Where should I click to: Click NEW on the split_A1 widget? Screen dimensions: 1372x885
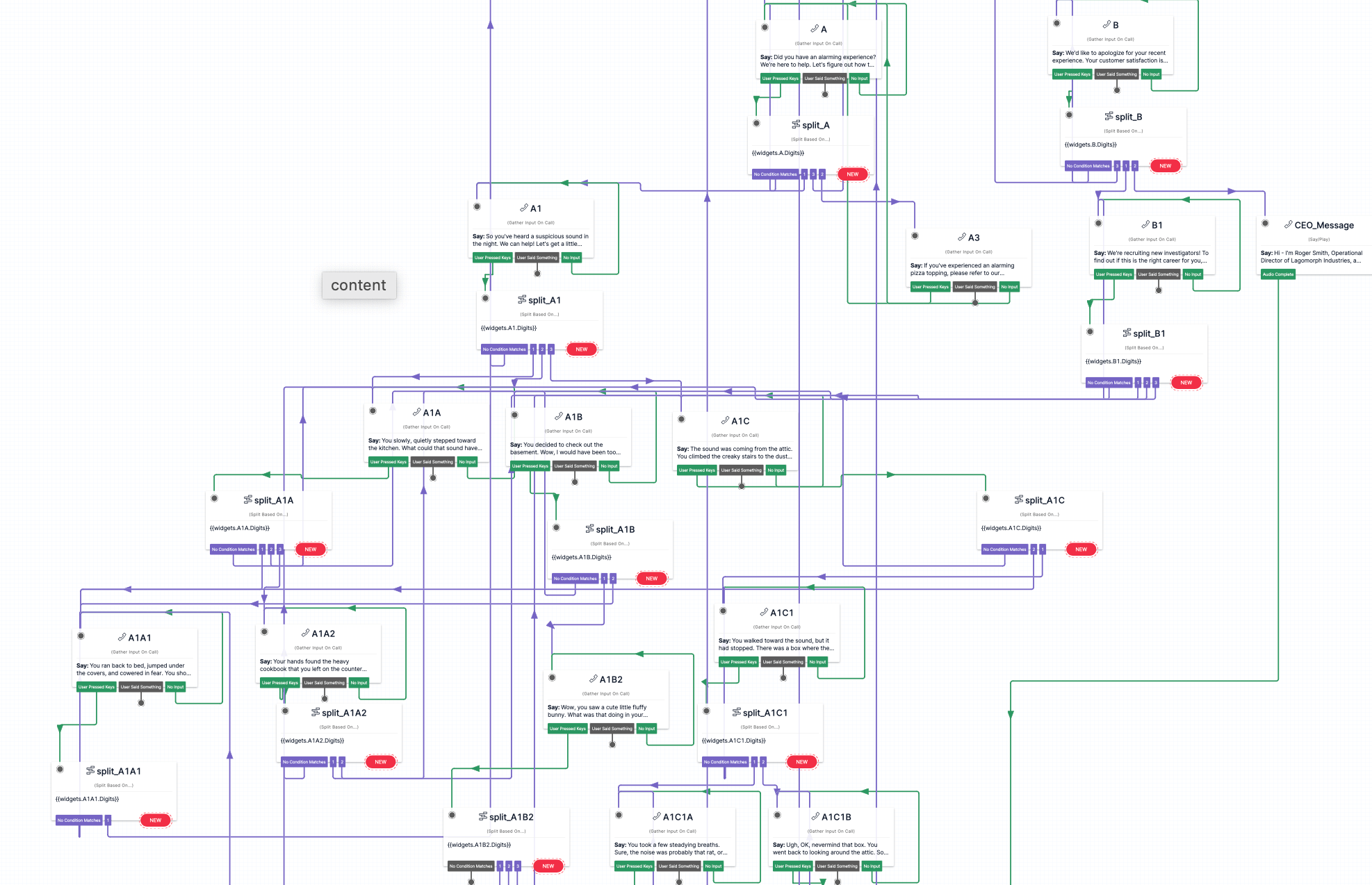pos(582,349)
